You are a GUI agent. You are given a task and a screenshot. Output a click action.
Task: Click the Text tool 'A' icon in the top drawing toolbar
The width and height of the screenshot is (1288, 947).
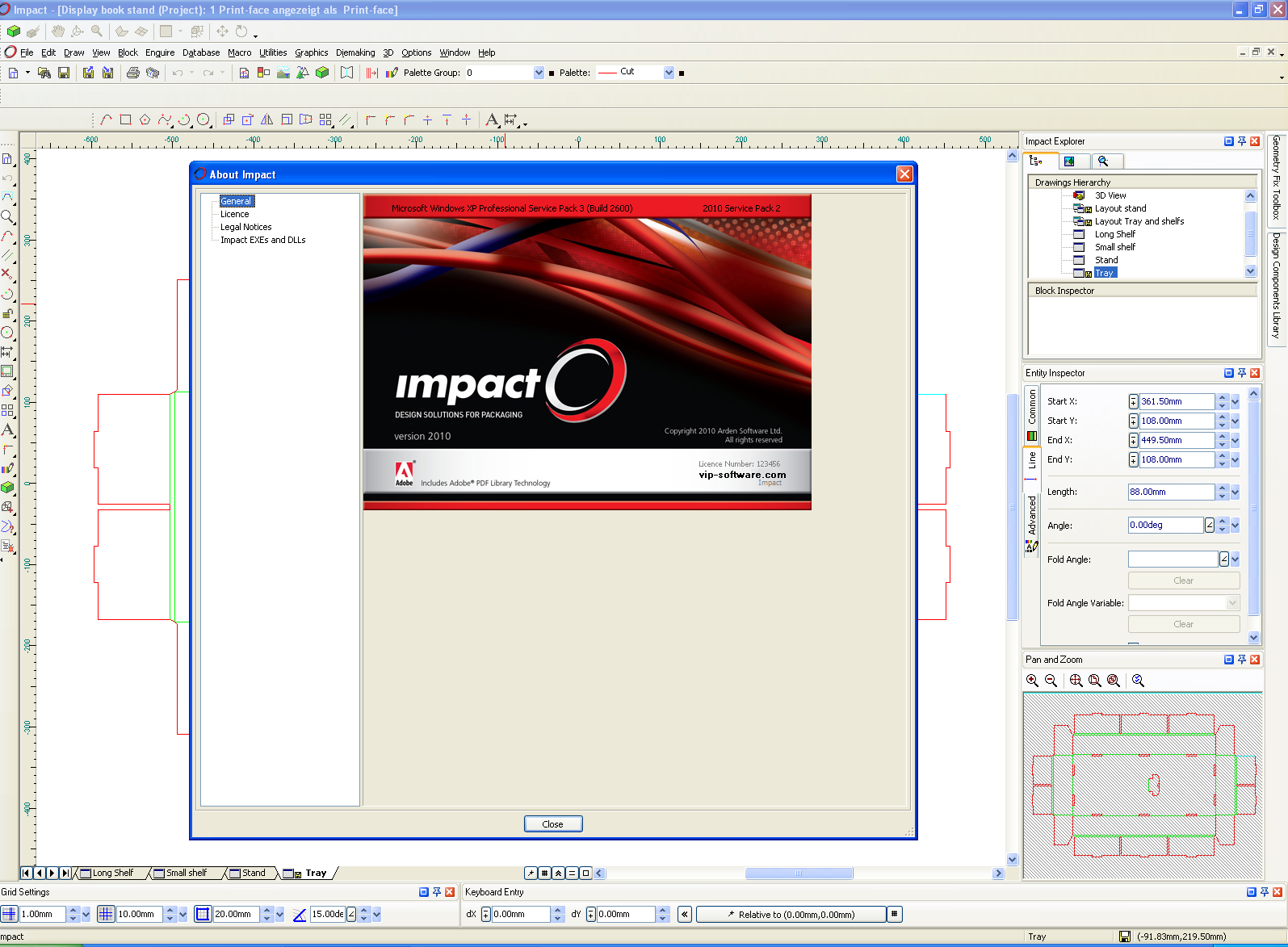coord(492,119)
